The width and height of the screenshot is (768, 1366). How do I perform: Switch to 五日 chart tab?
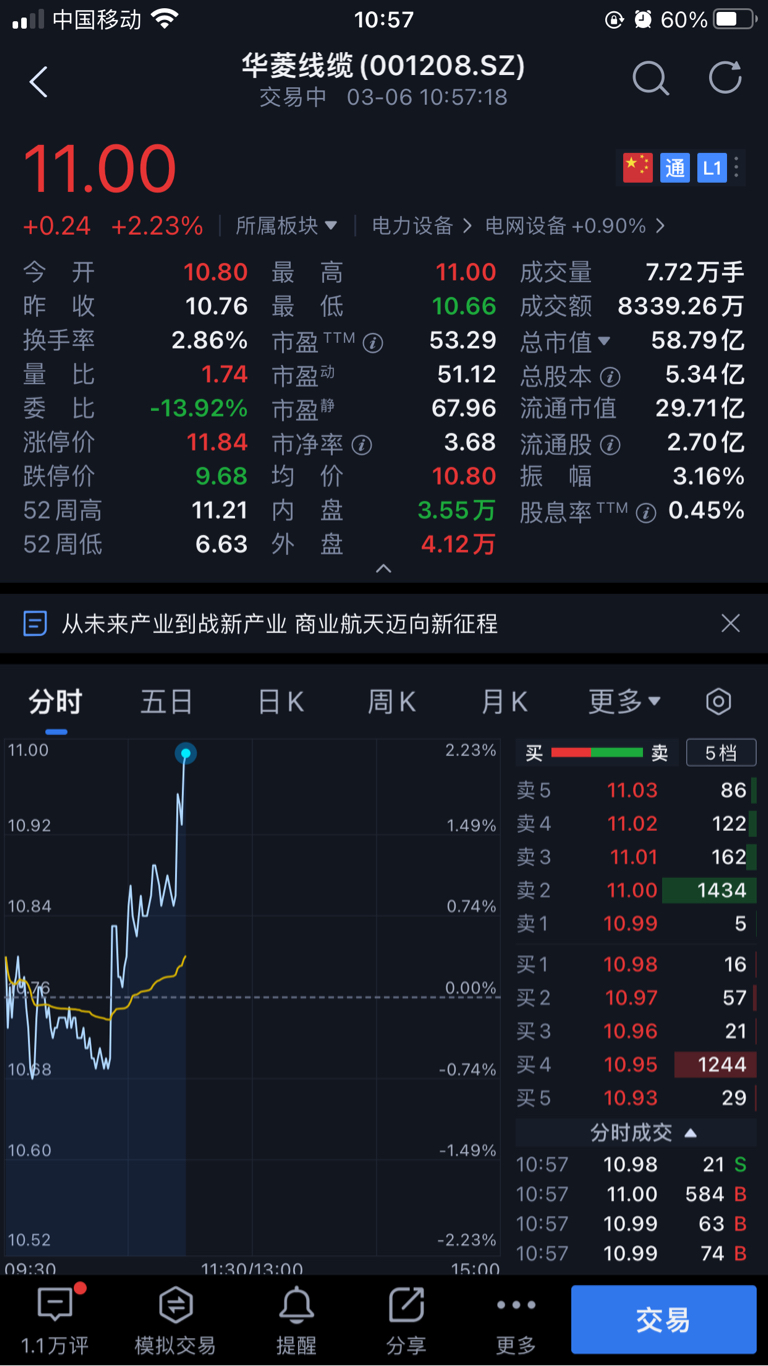(166, 702)
